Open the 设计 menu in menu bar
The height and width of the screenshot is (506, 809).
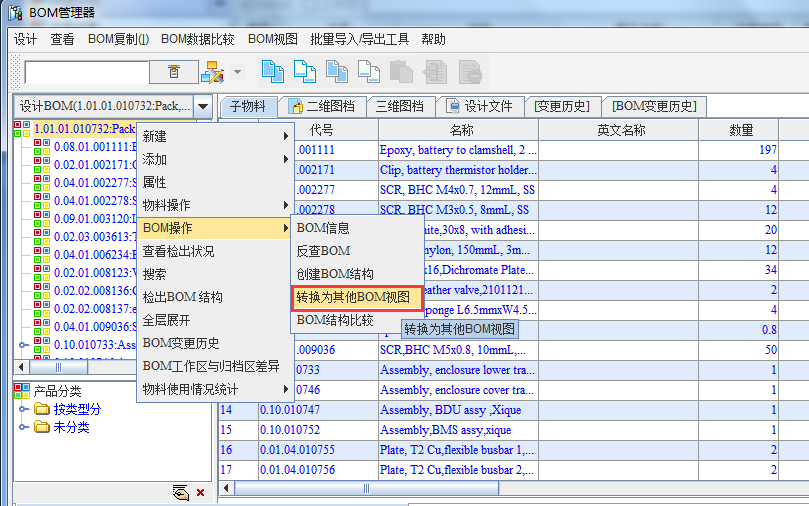[25, 39]
